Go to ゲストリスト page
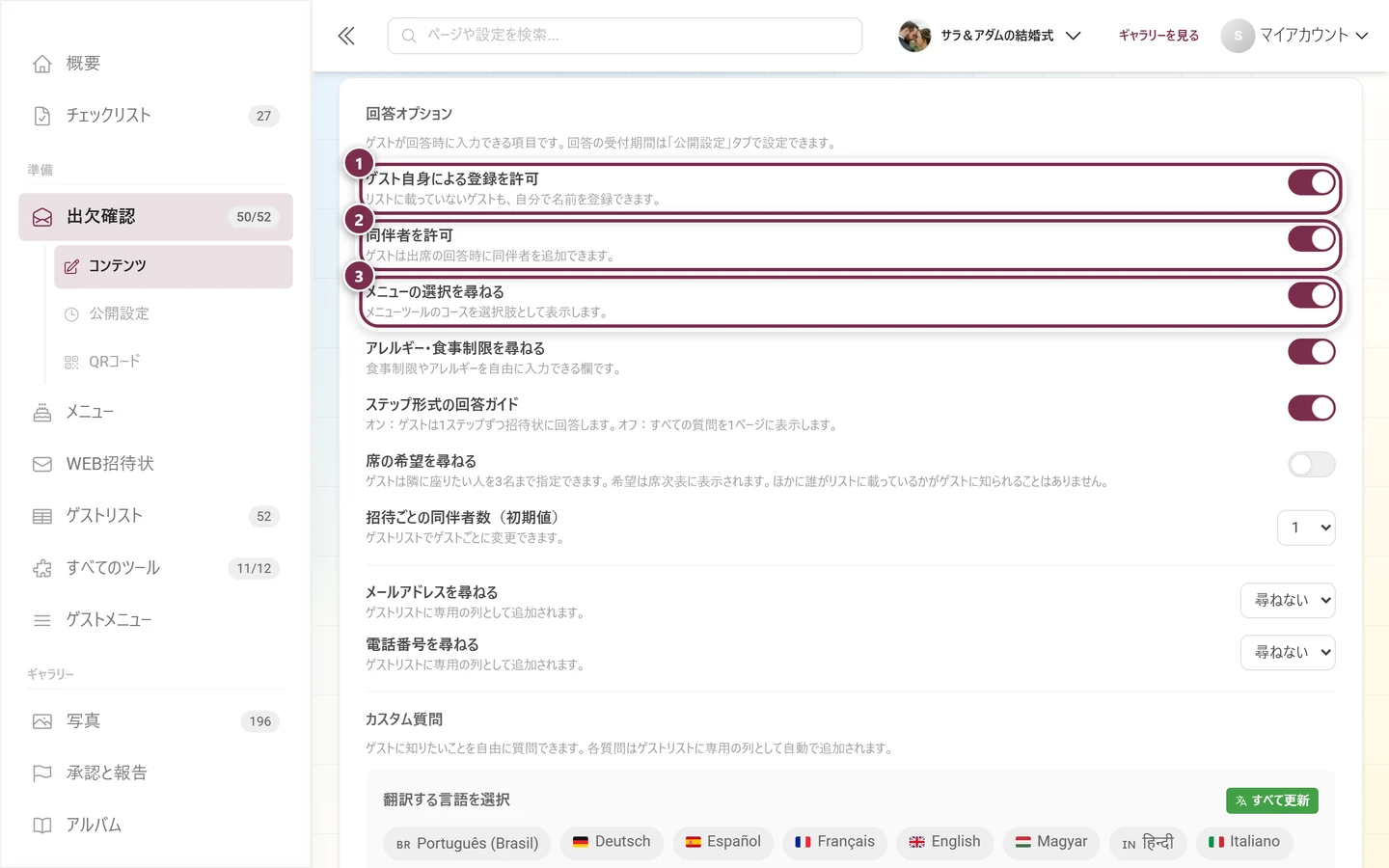Image resolution: width=1389 pixels, height=868 pixels. [155, 516]
